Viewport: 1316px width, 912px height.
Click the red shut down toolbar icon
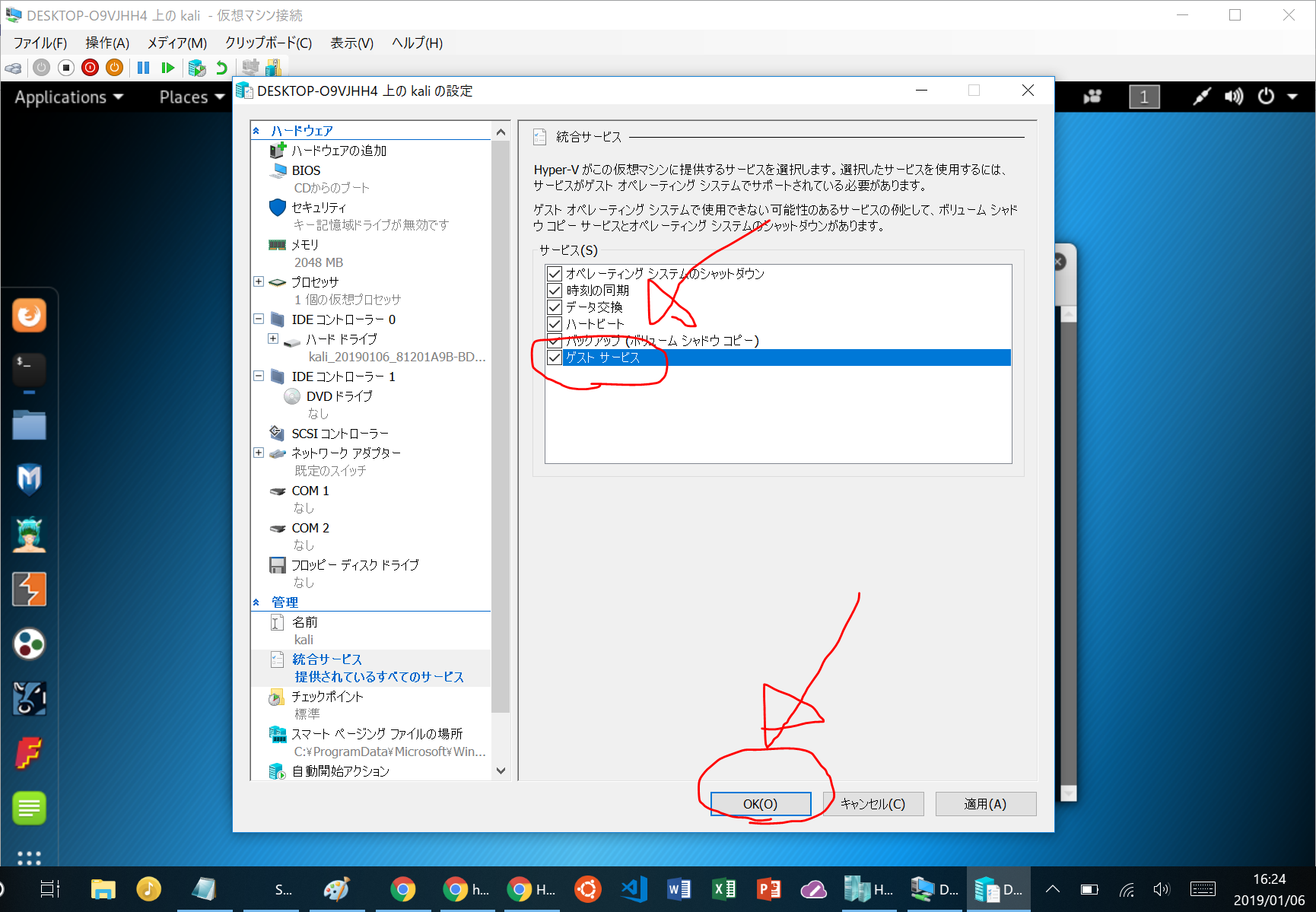90,68
